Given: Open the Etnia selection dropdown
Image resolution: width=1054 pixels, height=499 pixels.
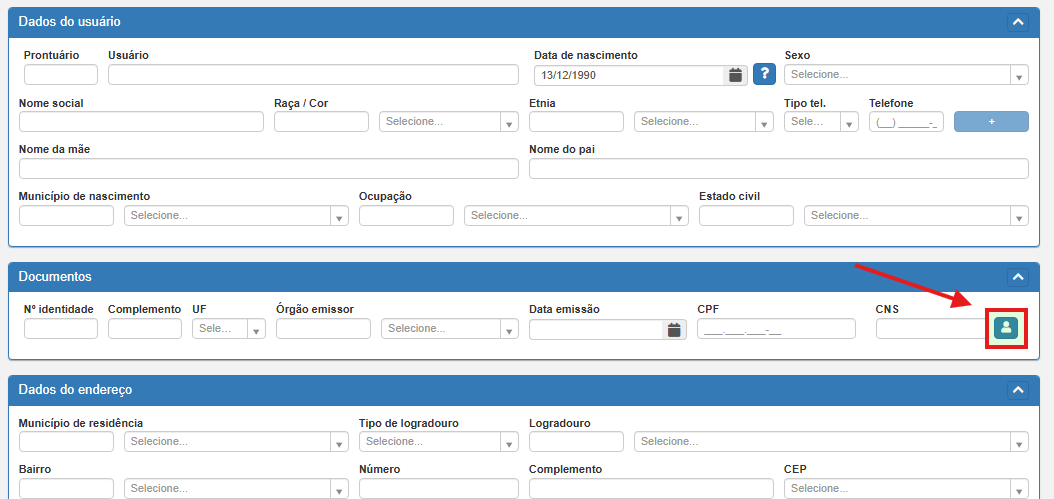Looking at the screenshot, I should point(703,122).
